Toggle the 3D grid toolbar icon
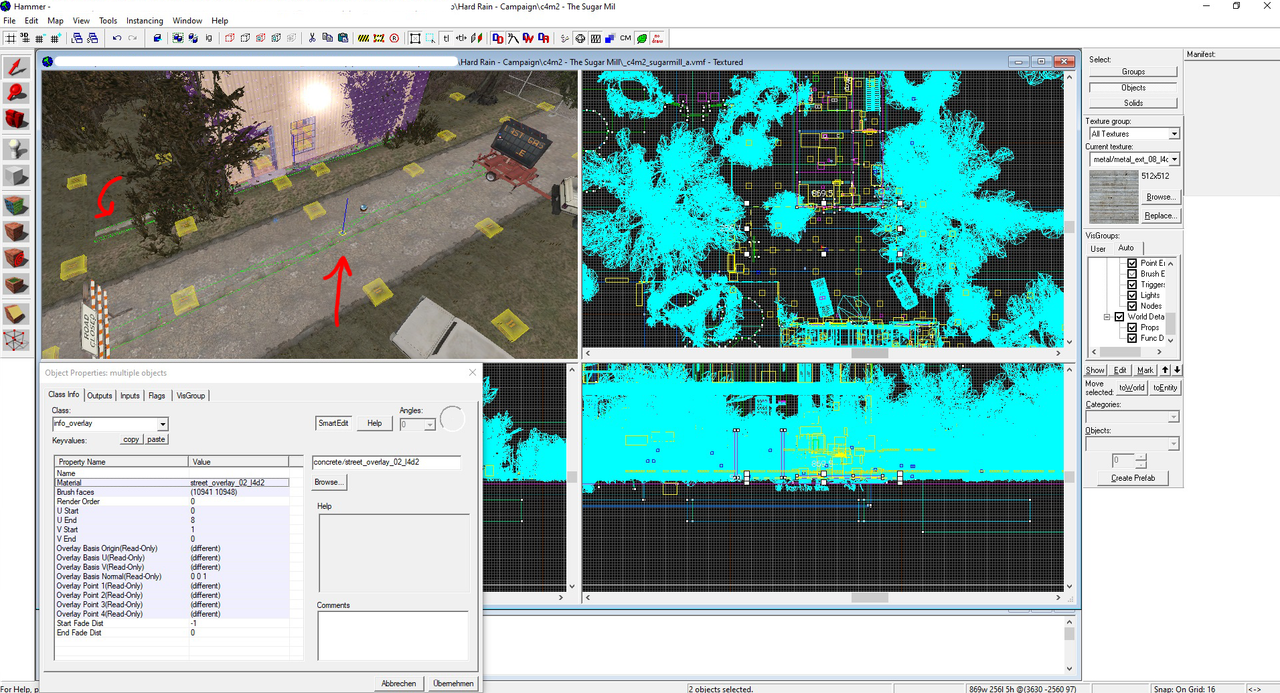1280x693 pixels. click(26, 38)
